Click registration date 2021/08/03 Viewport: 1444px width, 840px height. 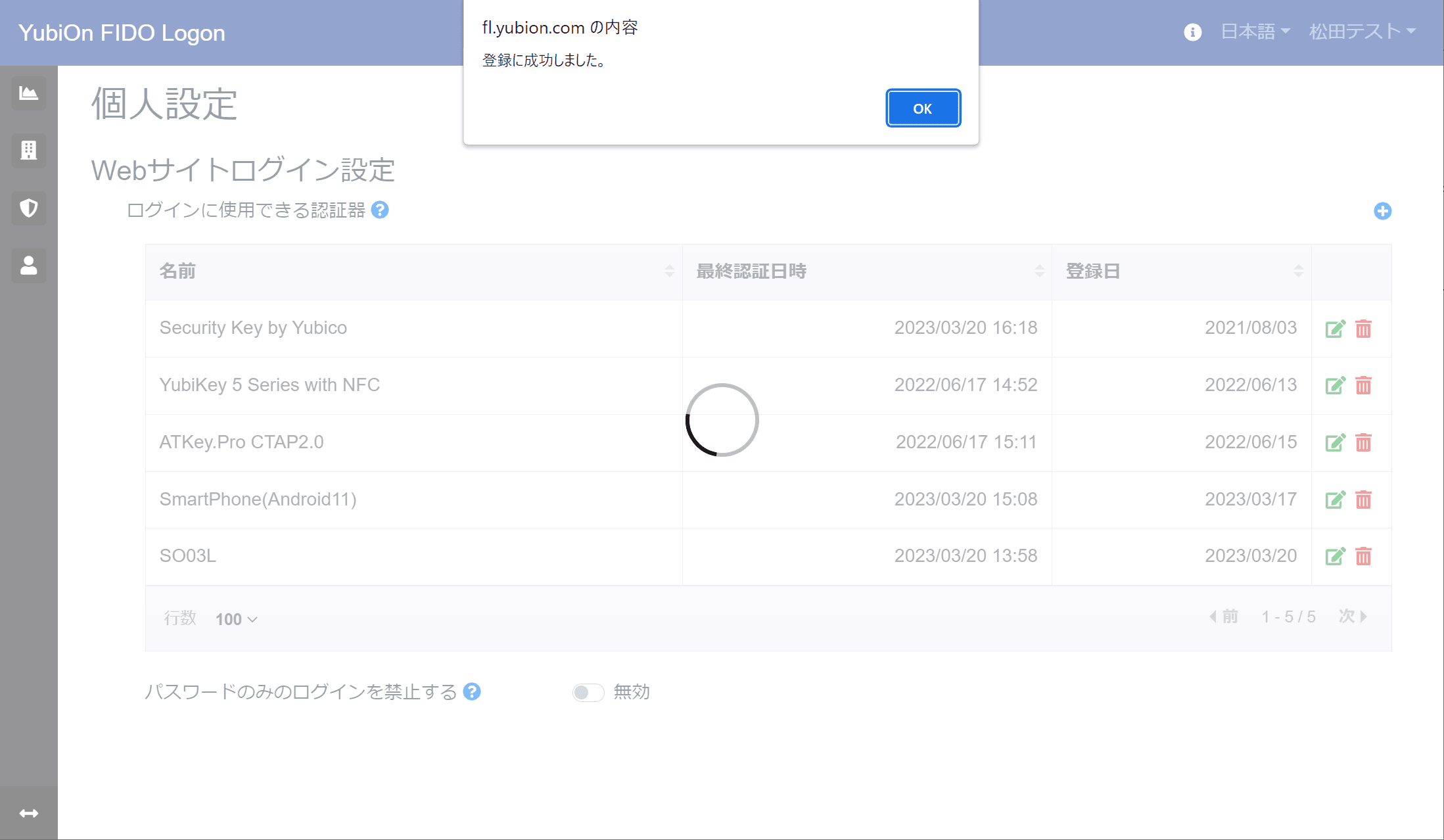click(1251, 328)
